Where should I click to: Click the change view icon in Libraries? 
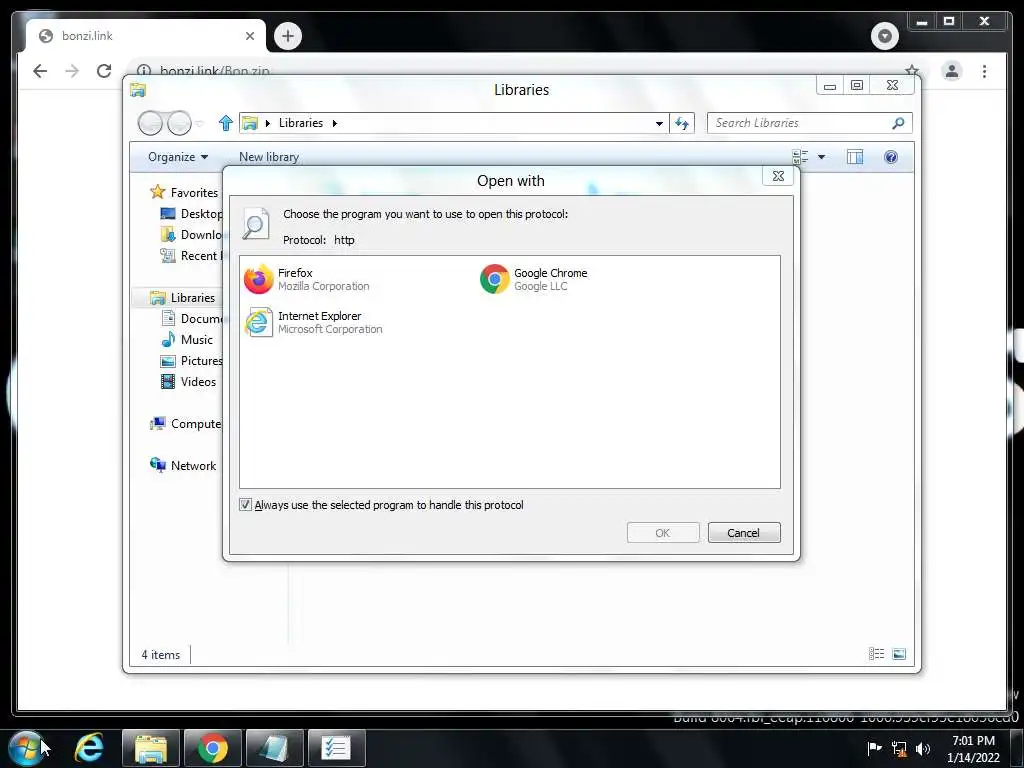(800, 157)
